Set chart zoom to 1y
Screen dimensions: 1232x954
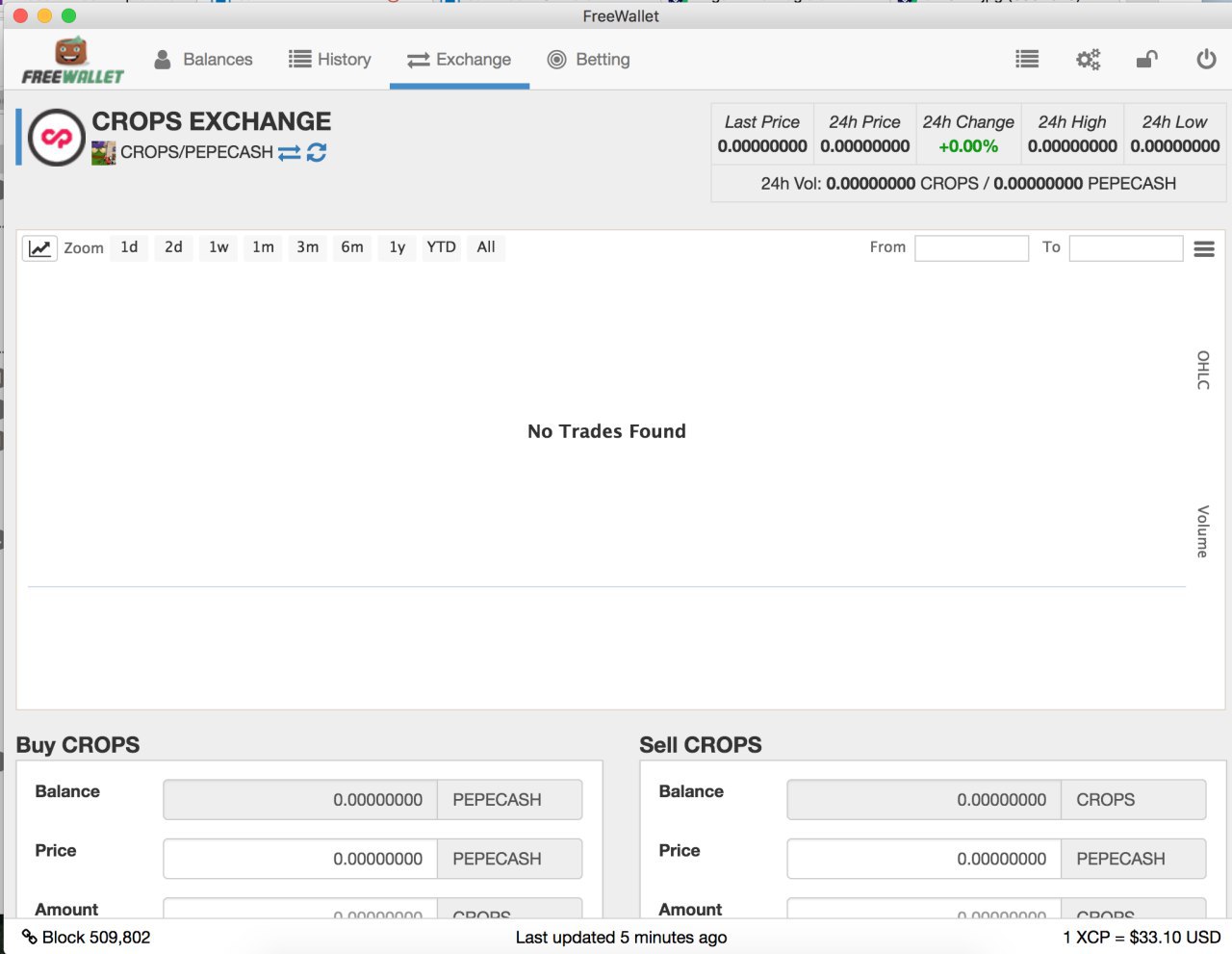[397, 247]
